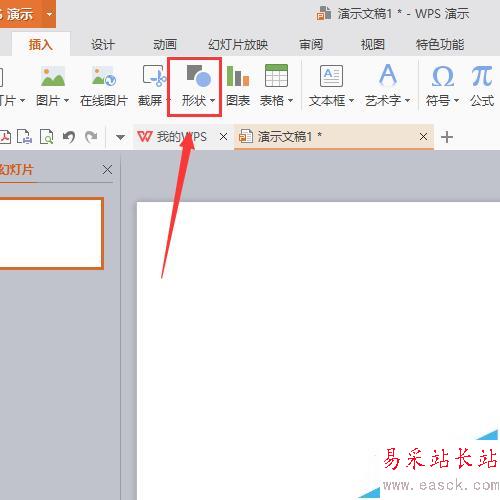The image size is (500, 500).
Task: Expand the dropdown arrow next to 片 button
Action: pos(22,100)
